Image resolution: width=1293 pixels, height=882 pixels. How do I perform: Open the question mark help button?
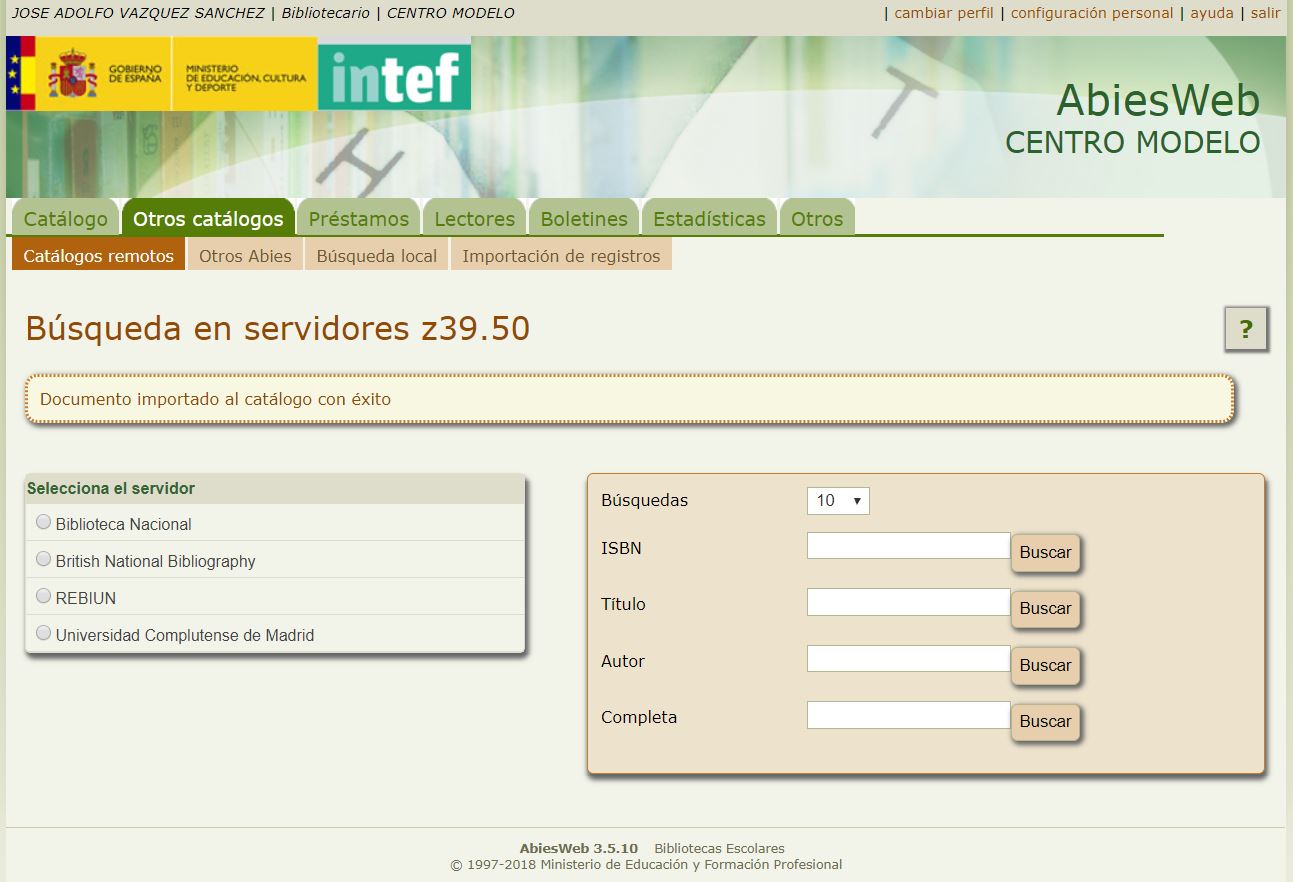click(x=1246, y=329)
